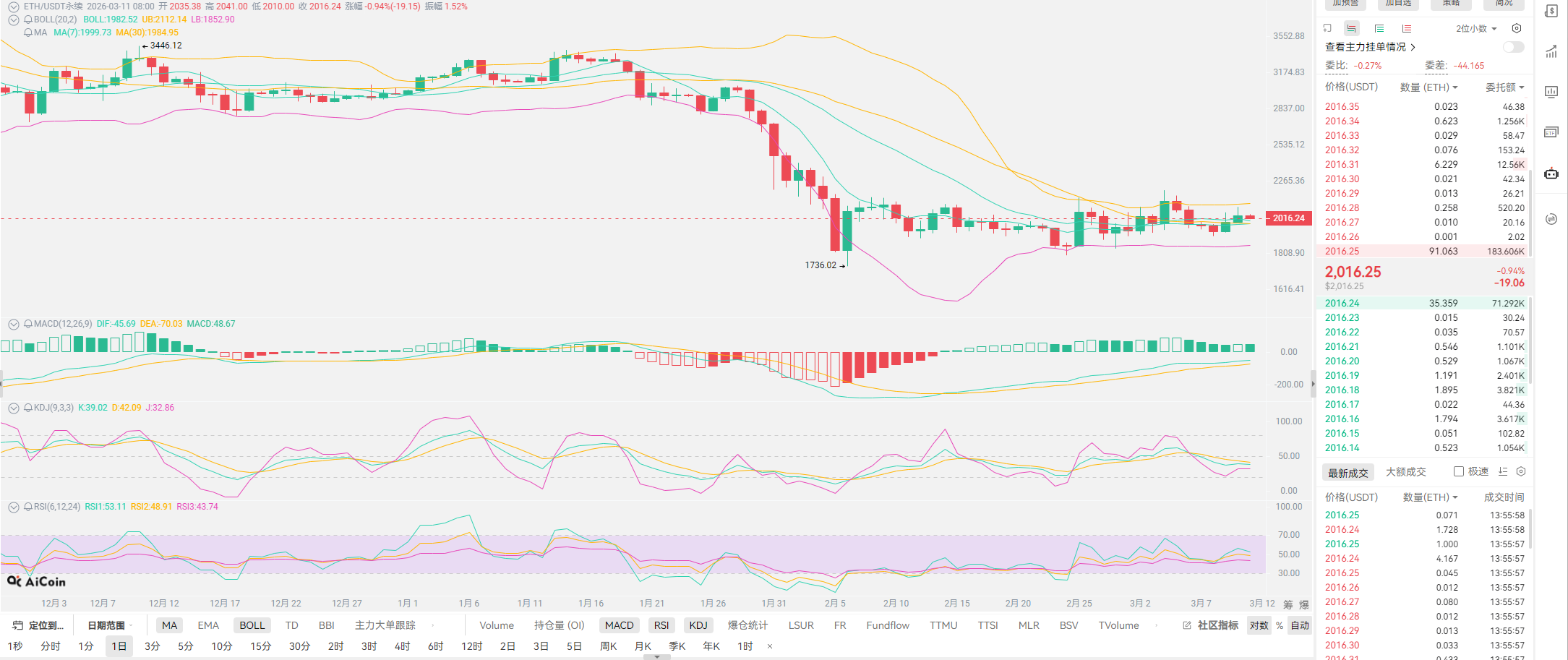Click the ETF sidebar icon
This screenshot has width=1568, height=660.
(x=1551, y=132)
